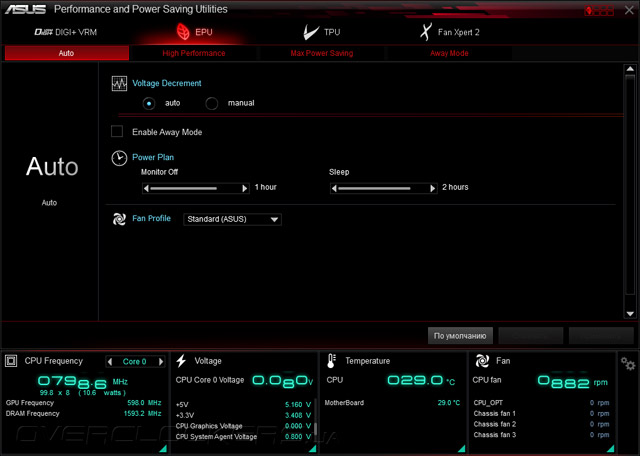Image resolution: width=640 pixels, height=456 pixels.
Task: Click the ASUS logo
Action: (x=25, y=9)
